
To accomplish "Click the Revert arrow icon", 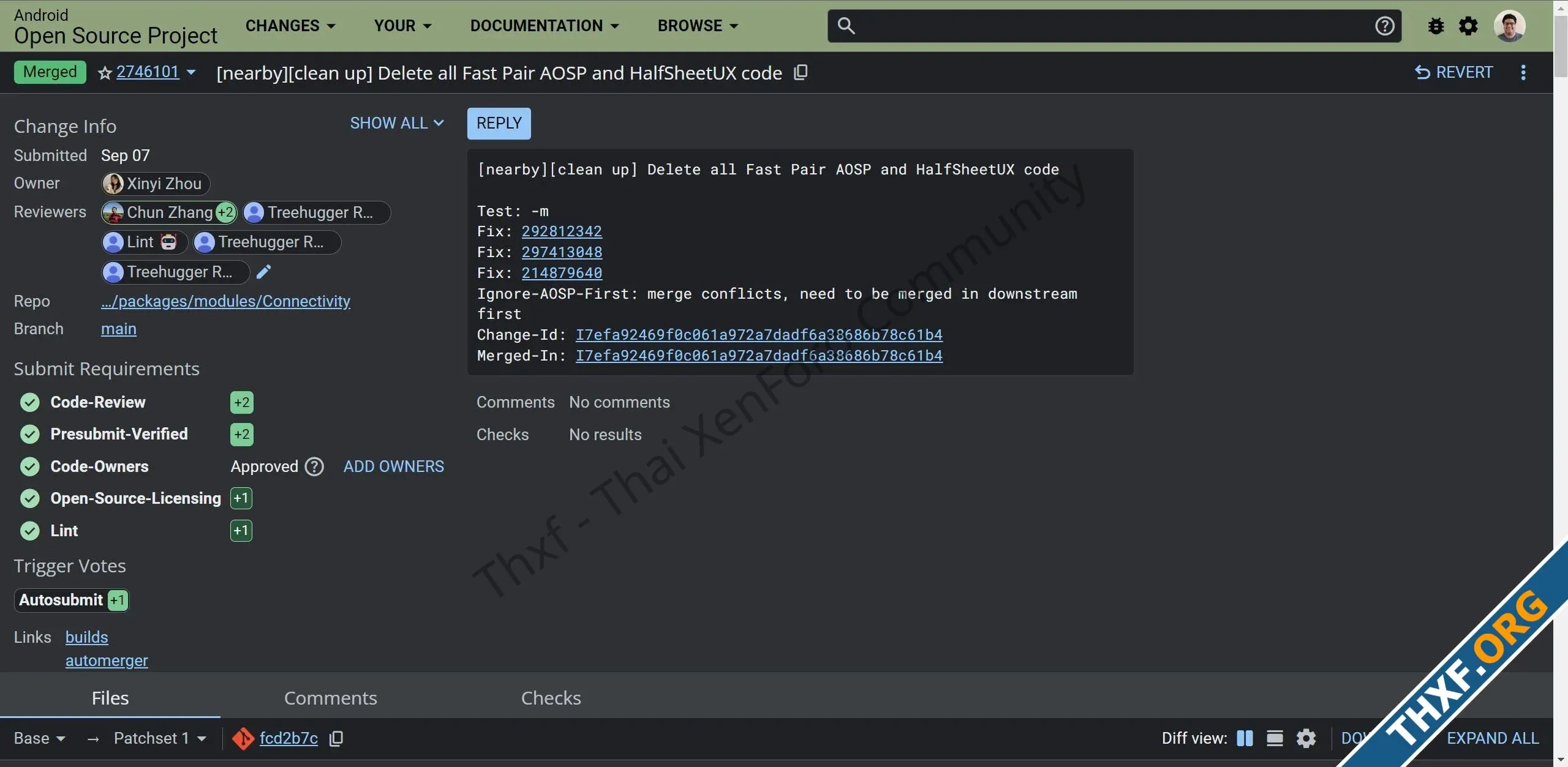I will click(x=1422, y=73).
